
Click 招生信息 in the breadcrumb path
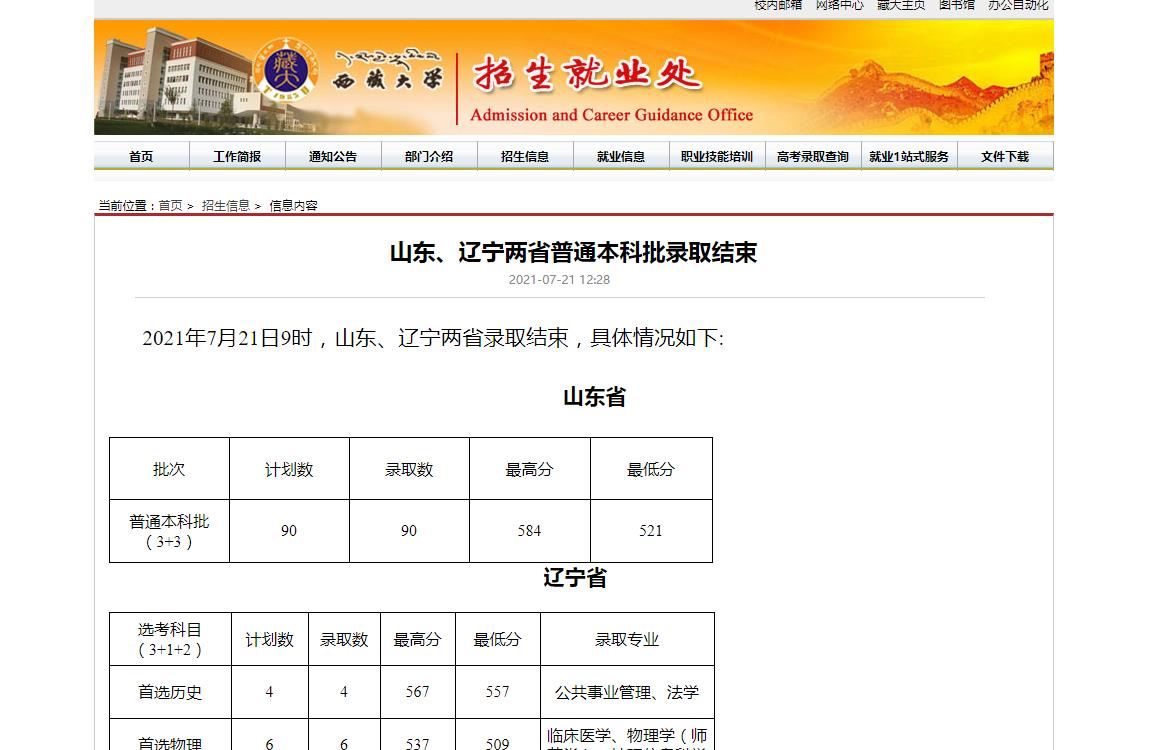point(226,206)
